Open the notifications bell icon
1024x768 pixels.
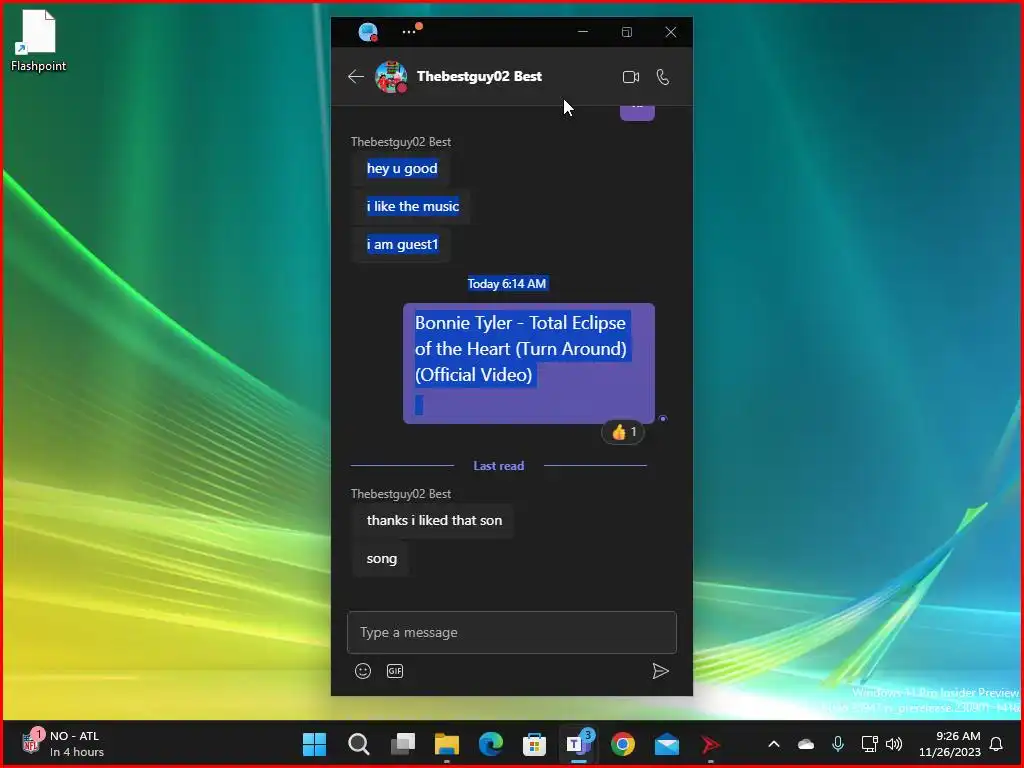click(997, 744)
